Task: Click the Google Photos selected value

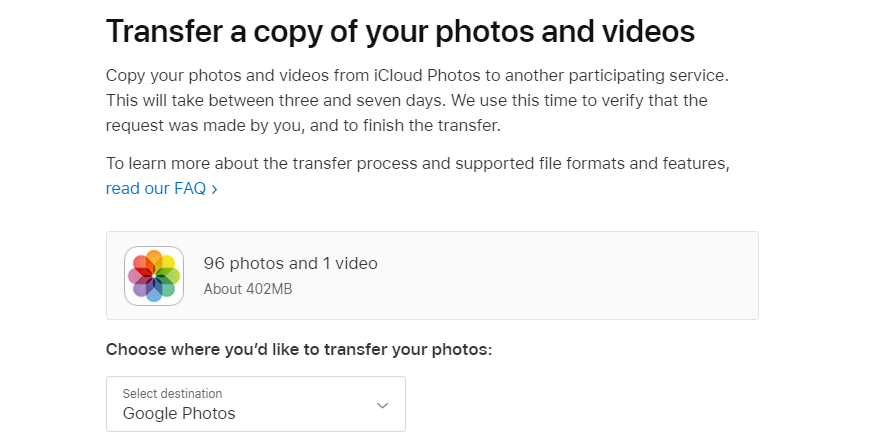Action: pyautogui.click(x=179, y=413)
